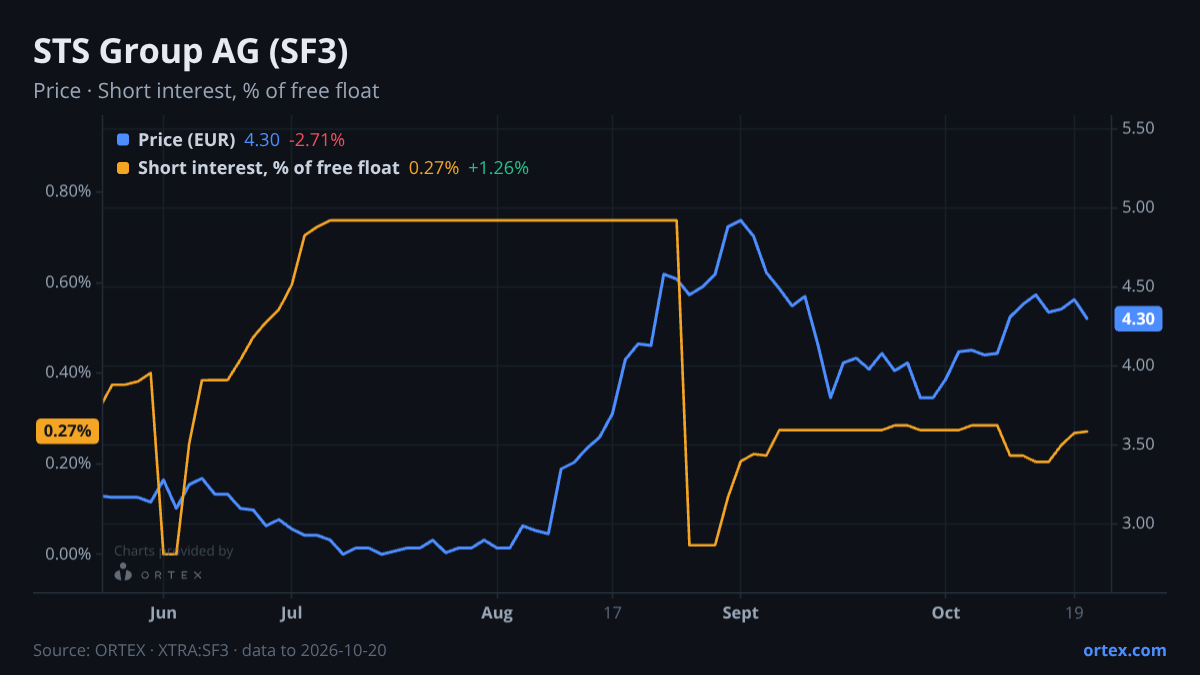
Task: Click the 0.00% left axis label
Action: [68, 554]
